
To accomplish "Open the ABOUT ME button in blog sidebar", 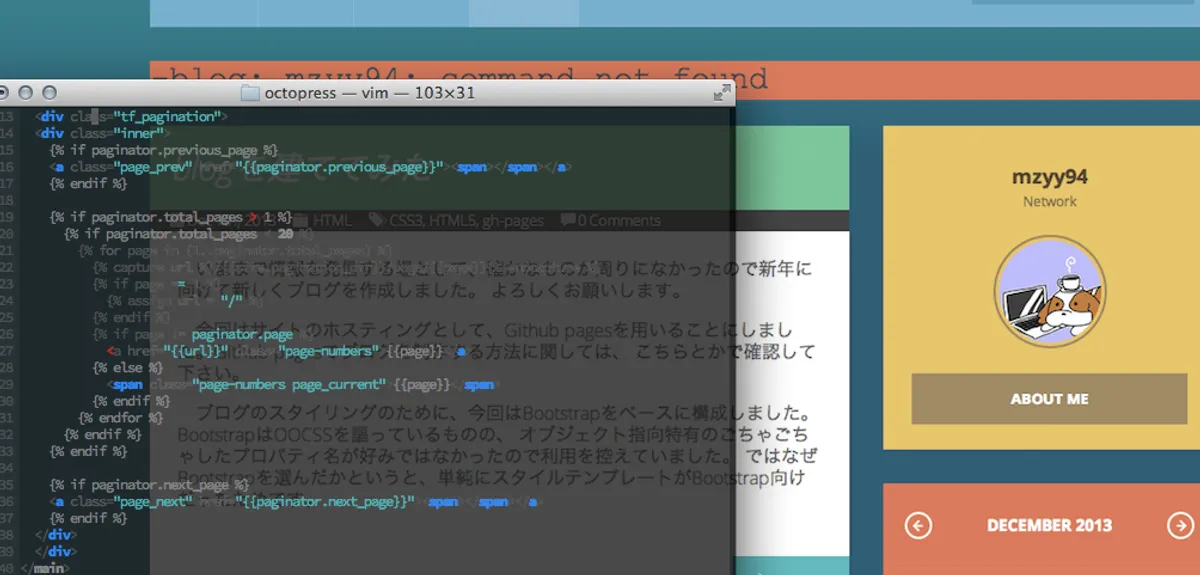I will point(1049,399).
